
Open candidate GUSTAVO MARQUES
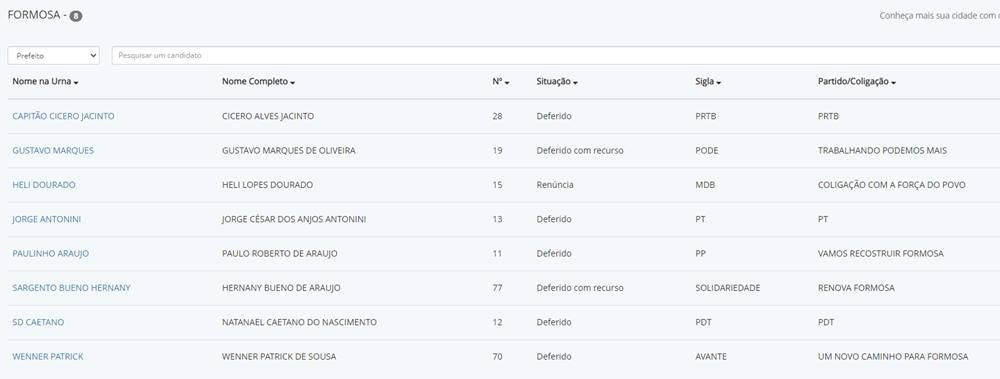pos(53,151)
